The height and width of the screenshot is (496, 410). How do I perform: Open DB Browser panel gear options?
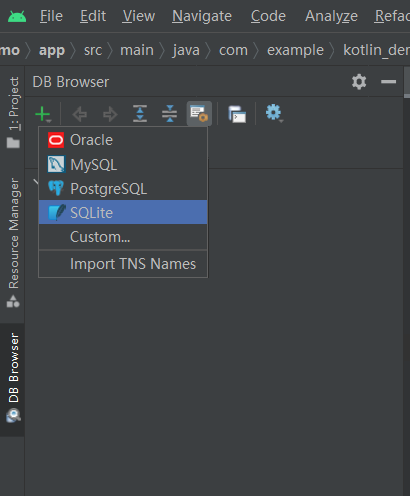click(x=359, y=82)
